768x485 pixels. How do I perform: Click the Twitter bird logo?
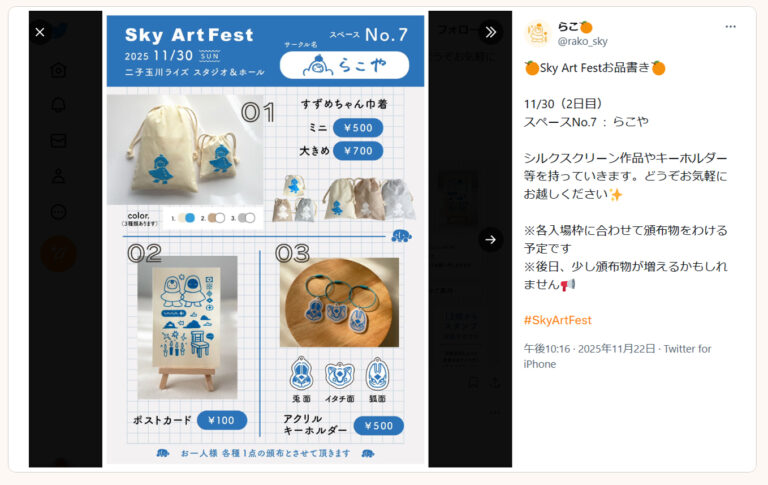coord(60,30)
